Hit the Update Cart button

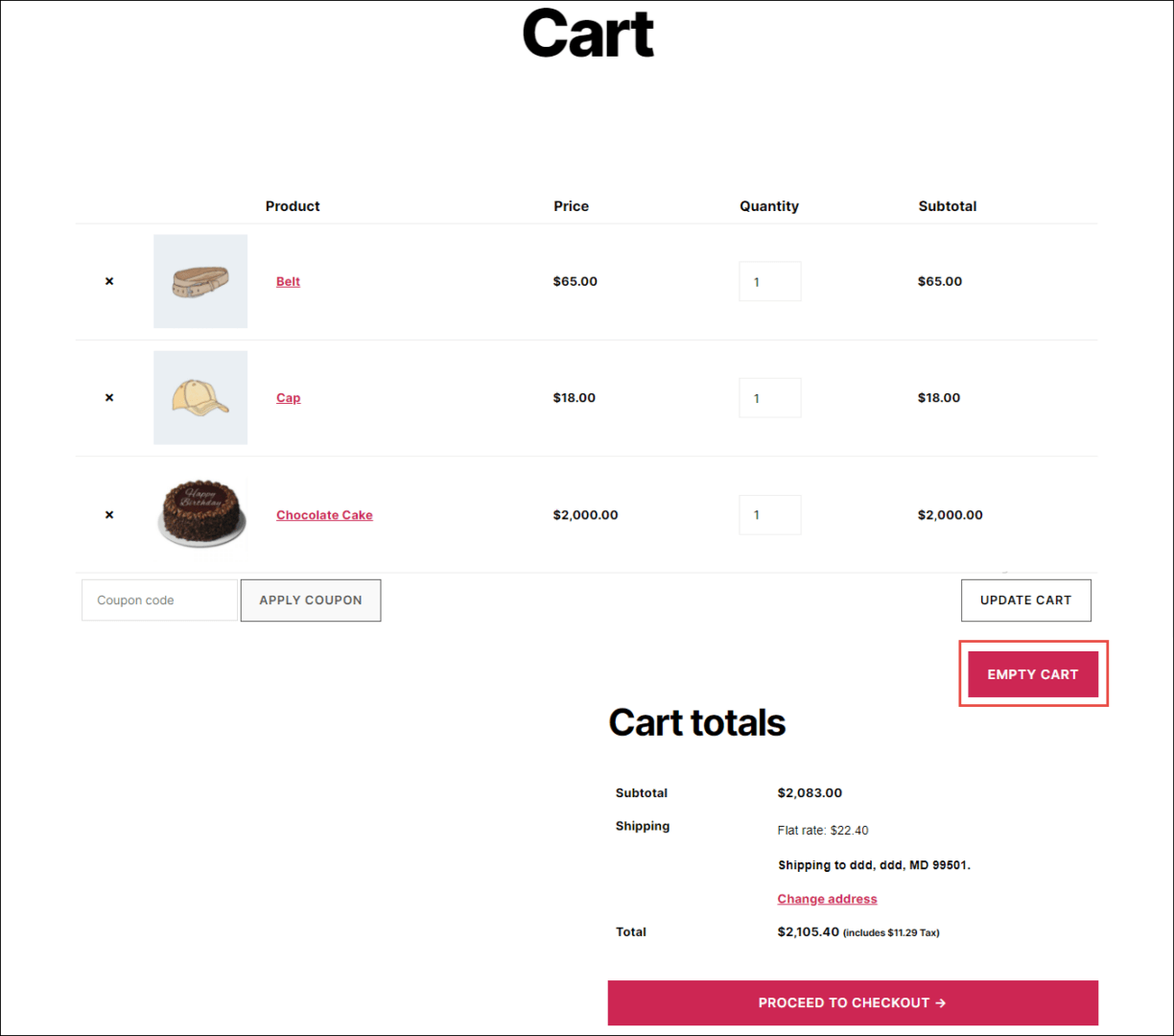point(1025,600)
